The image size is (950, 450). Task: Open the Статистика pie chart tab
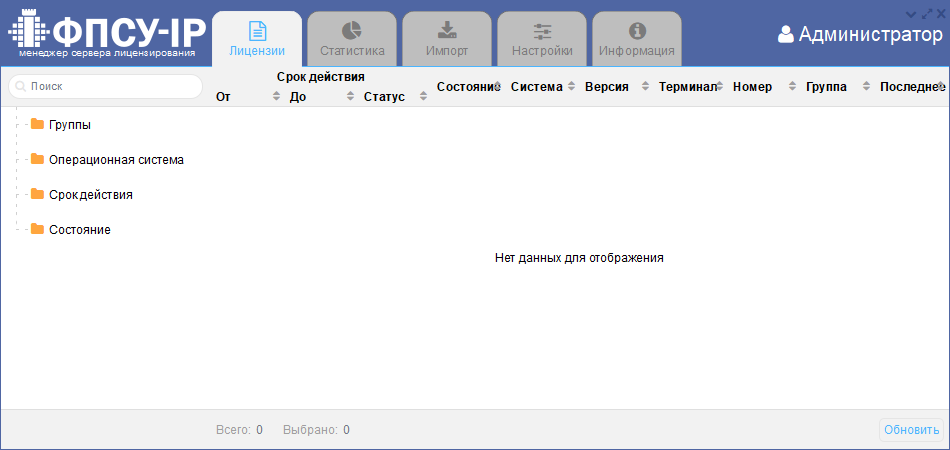[352, 40]
